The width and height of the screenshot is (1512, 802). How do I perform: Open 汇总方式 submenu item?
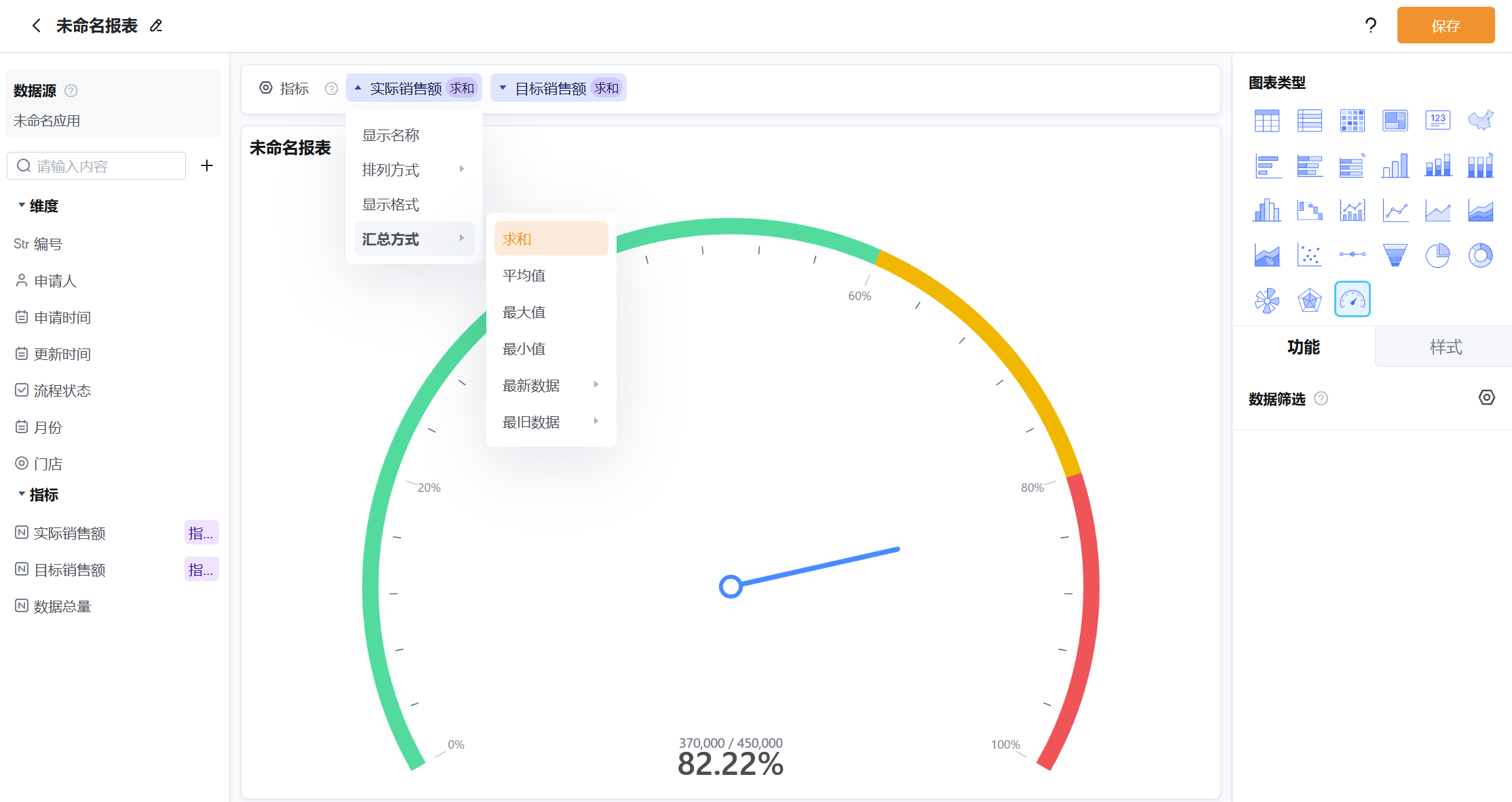[x=414, y=239]
